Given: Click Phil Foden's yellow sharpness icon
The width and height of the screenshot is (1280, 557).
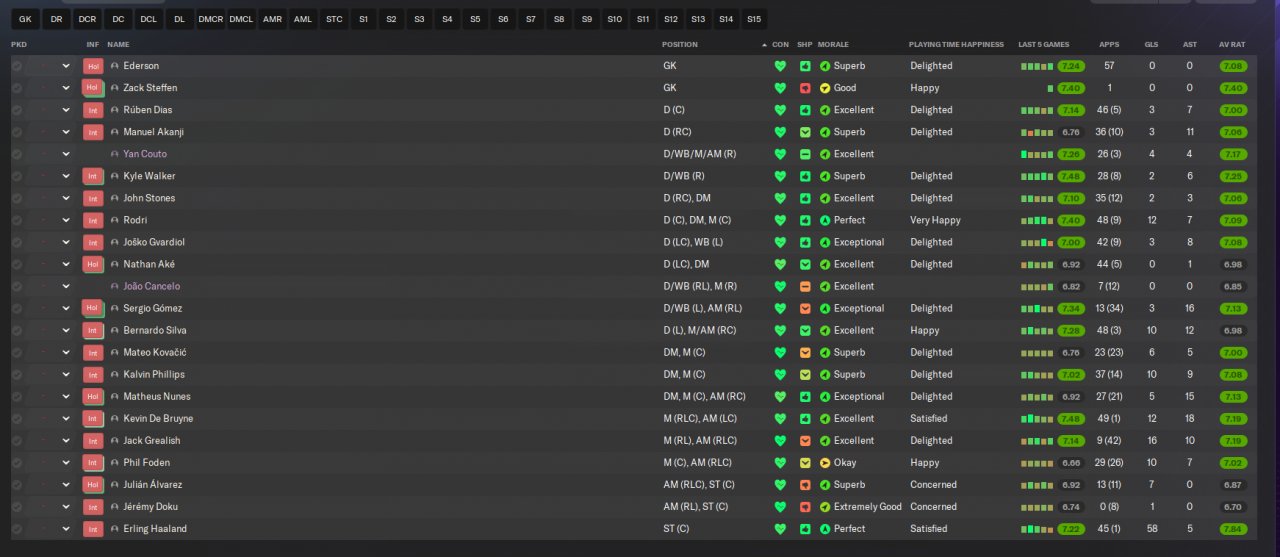Looking at the screenshot, I should point(805,463).
